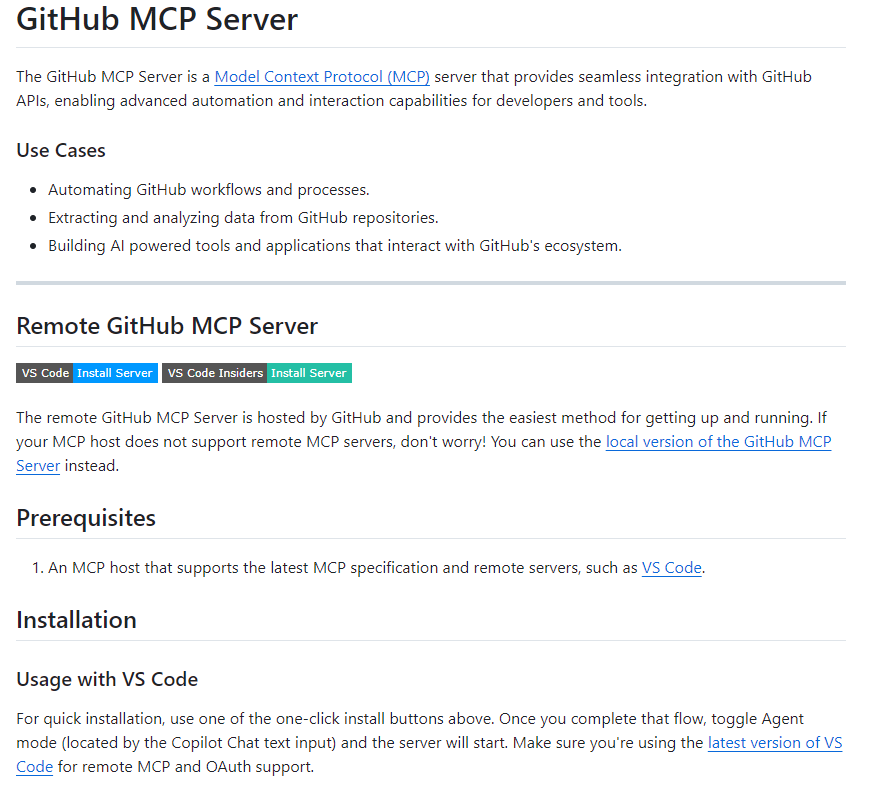Screen dimensions: 876x796
Task: Click the Installation heading
Action: pos(77,620)
